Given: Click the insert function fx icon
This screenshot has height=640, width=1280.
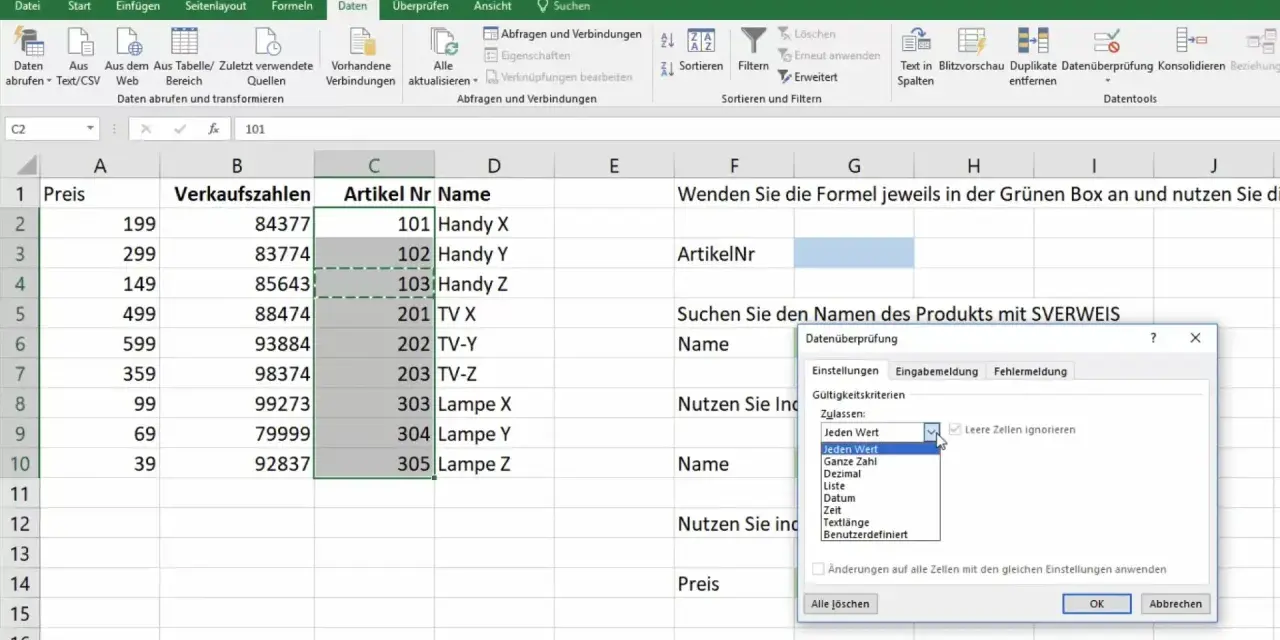Looking at the screenshot, I should pos(213,129).
